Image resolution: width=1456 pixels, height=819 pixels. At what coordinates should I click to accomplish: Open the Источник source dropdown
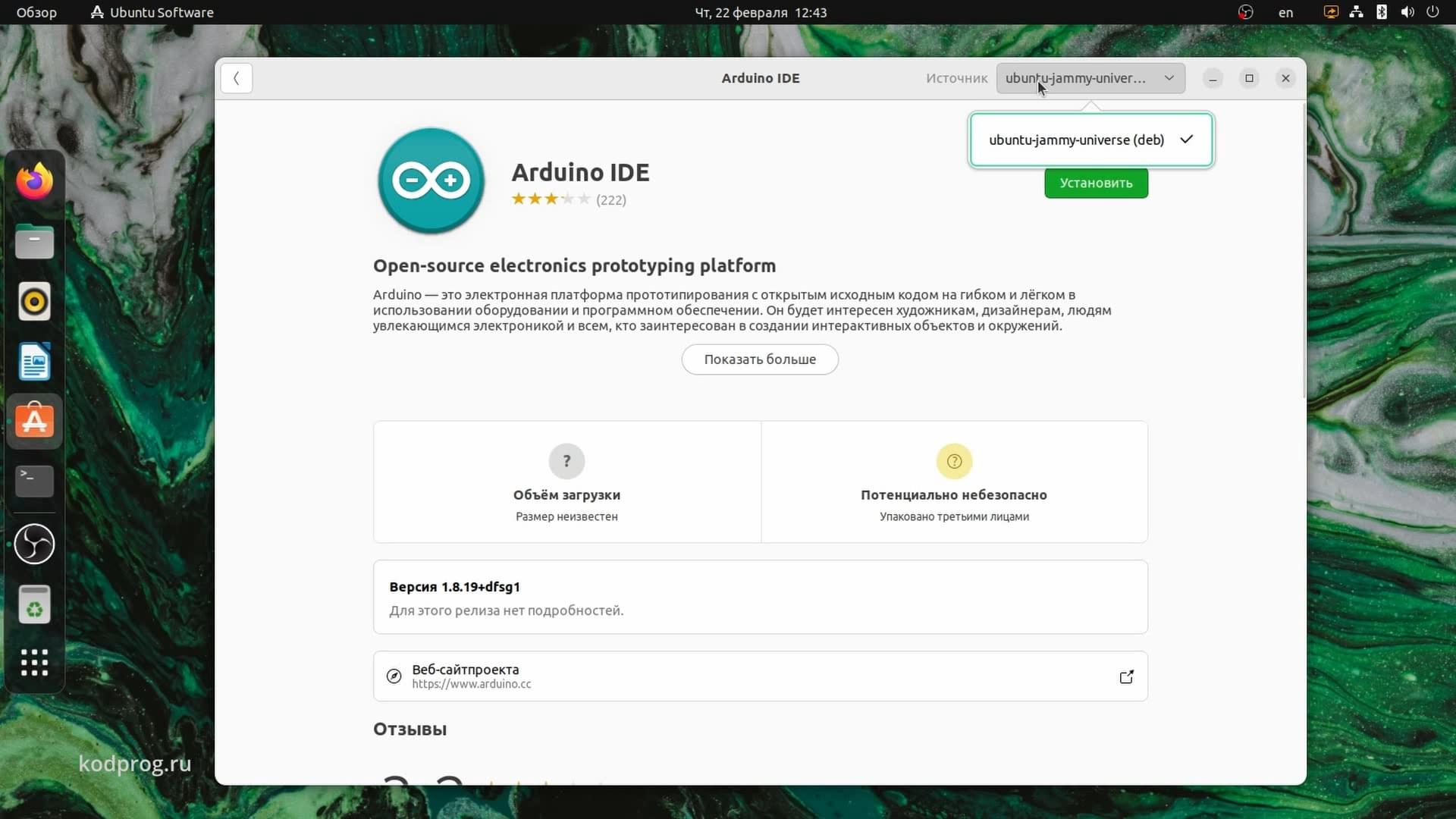[1090, 78]
